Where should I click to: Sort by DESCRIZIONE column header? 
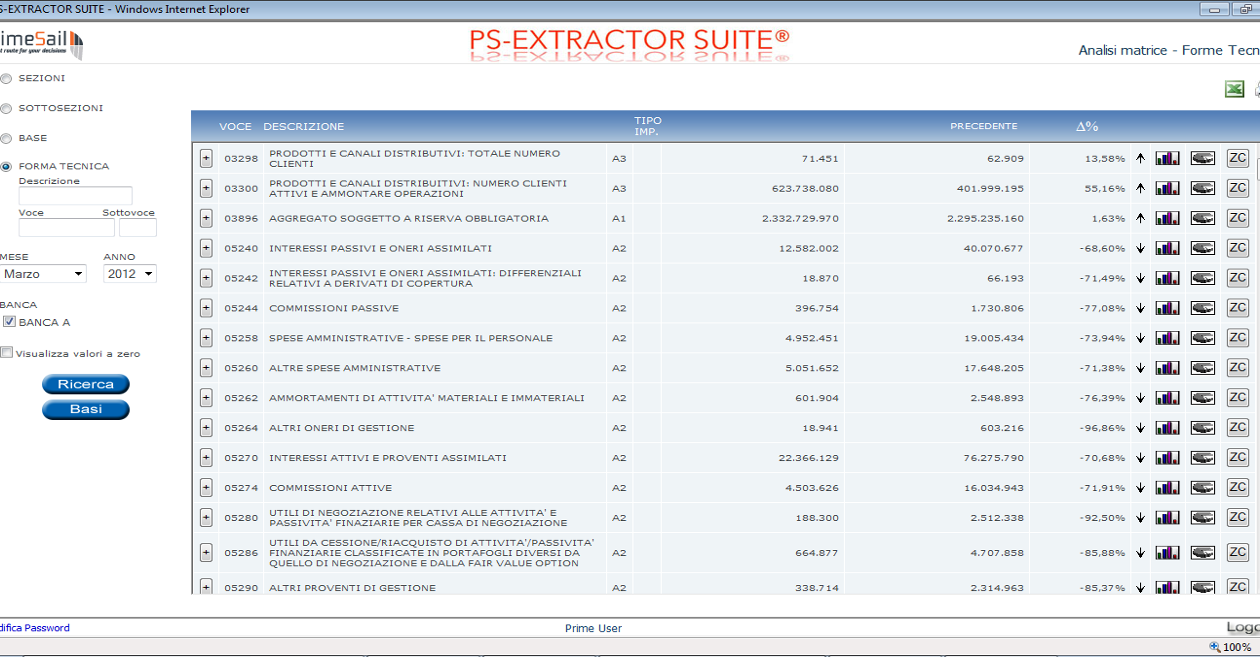303,127
